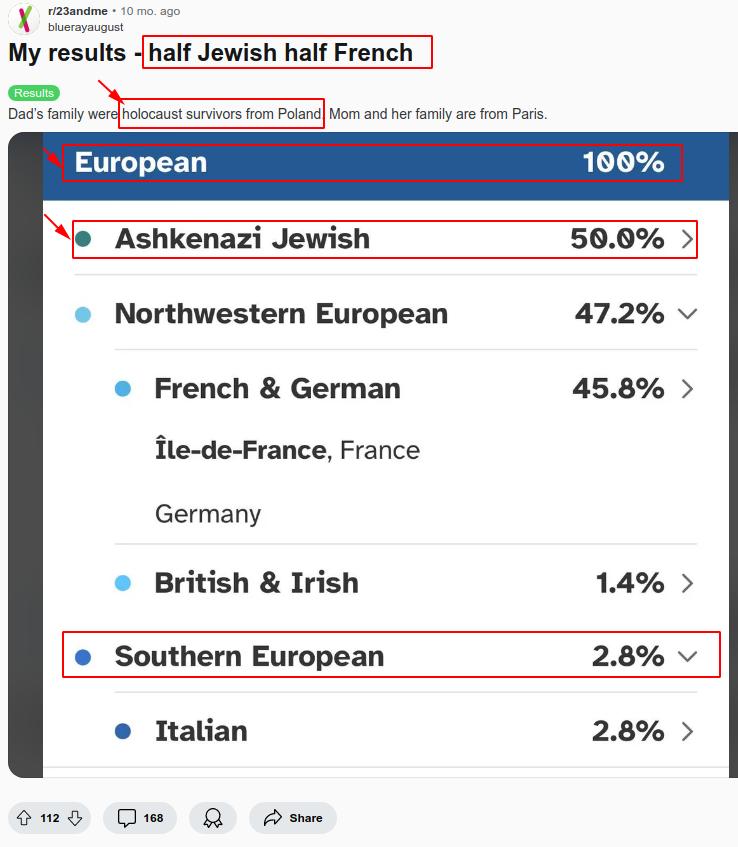Open Ashkenazi Jewish details arrow
Screen dimensions: 738x847
[x=687, y=239]
